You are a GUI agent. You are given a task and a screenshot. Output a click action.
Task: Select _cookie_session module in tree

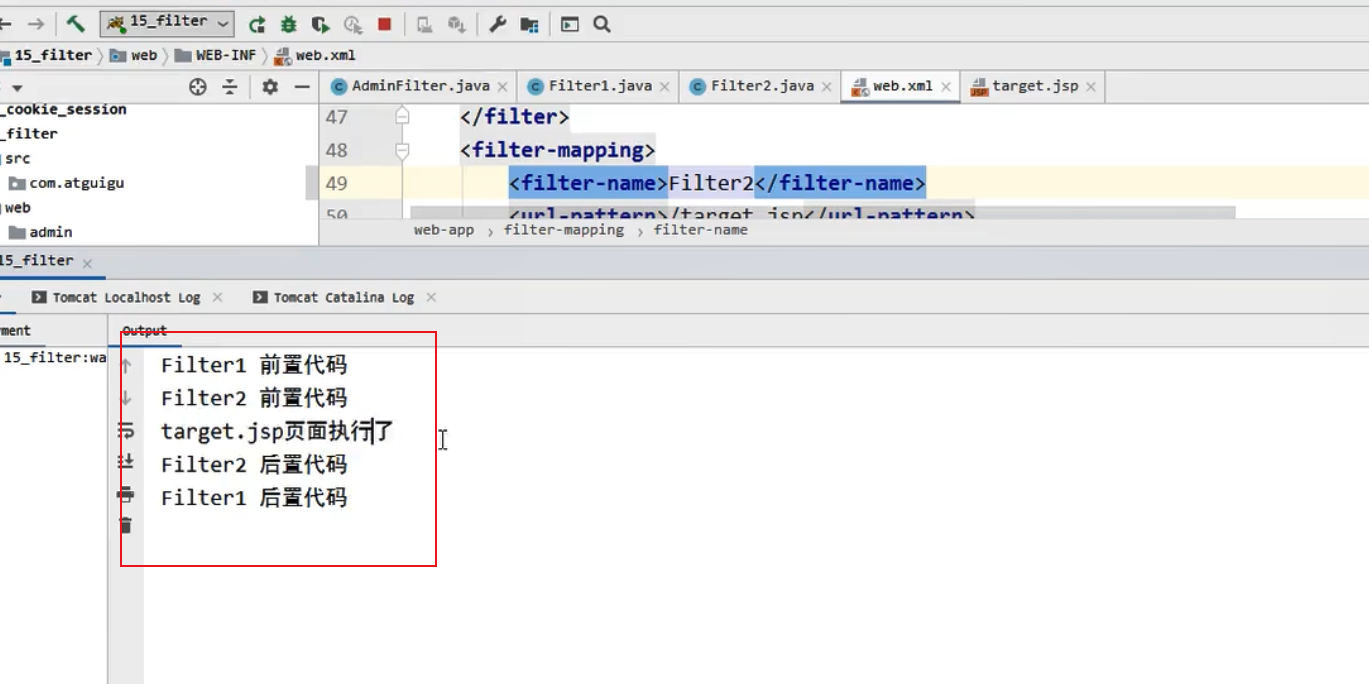tap(64, 109)
